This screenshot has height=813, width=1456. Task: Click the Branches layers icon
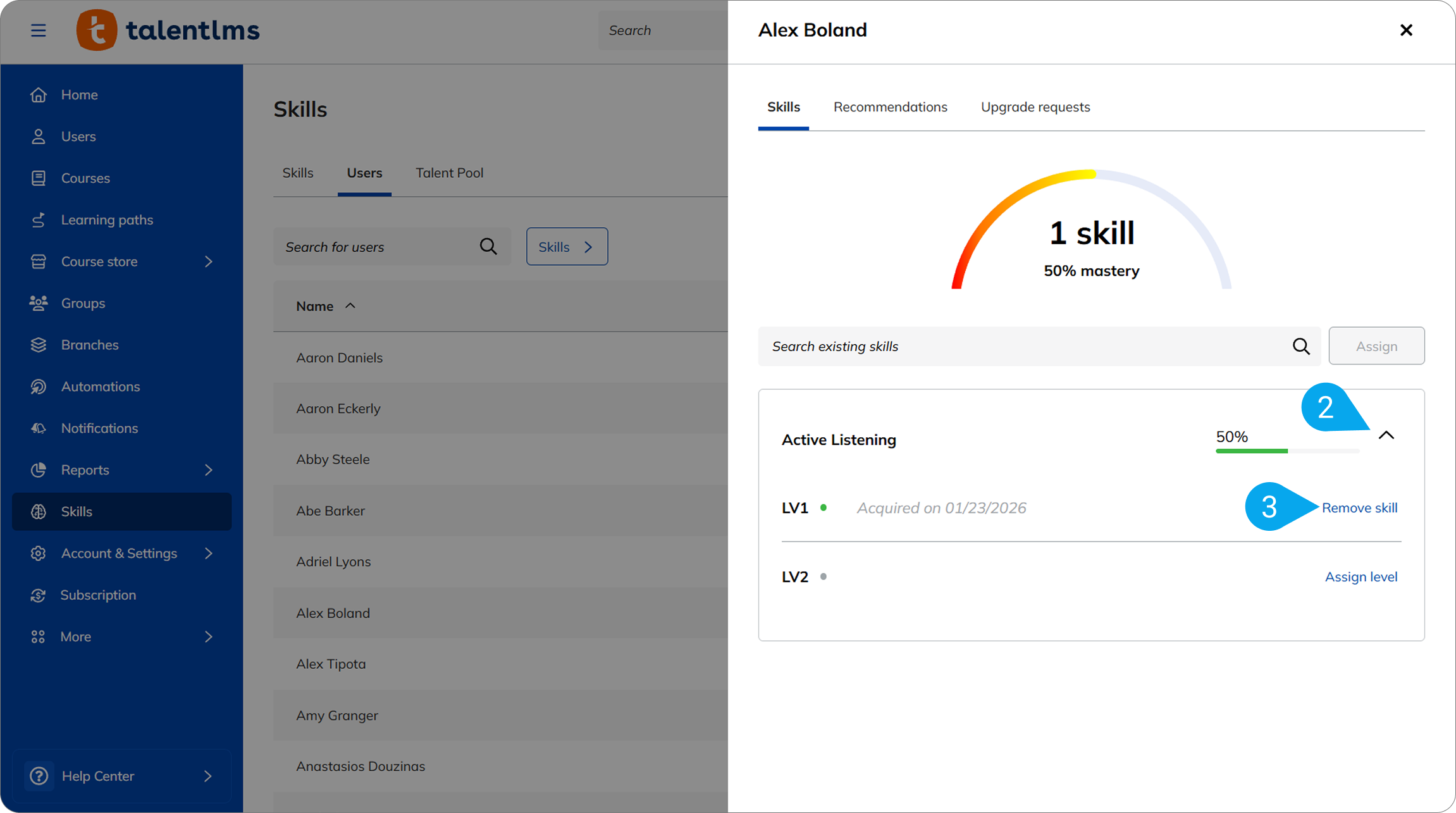click(39, 345)
